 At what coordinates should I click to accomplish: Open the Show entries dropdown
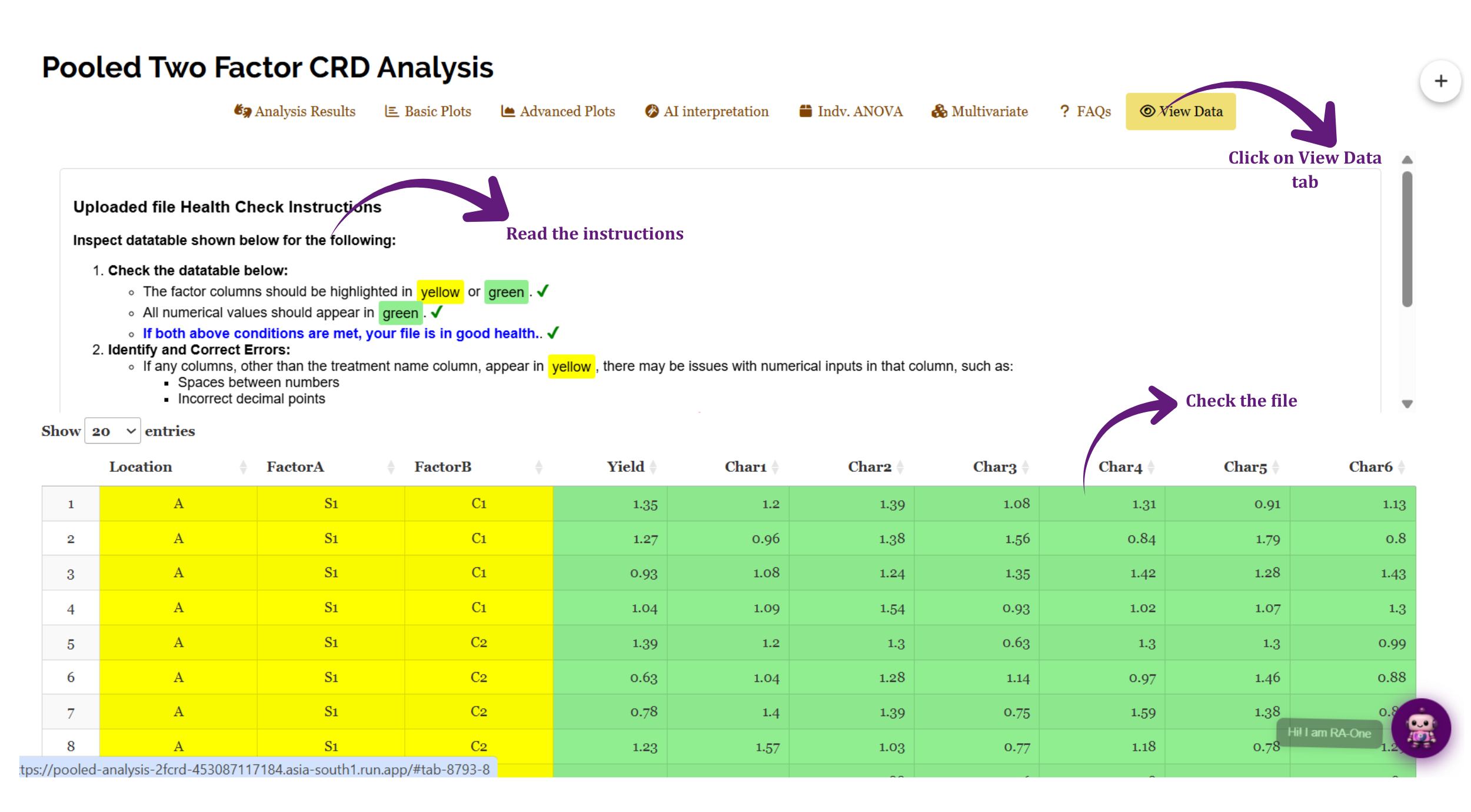(112, 431)
